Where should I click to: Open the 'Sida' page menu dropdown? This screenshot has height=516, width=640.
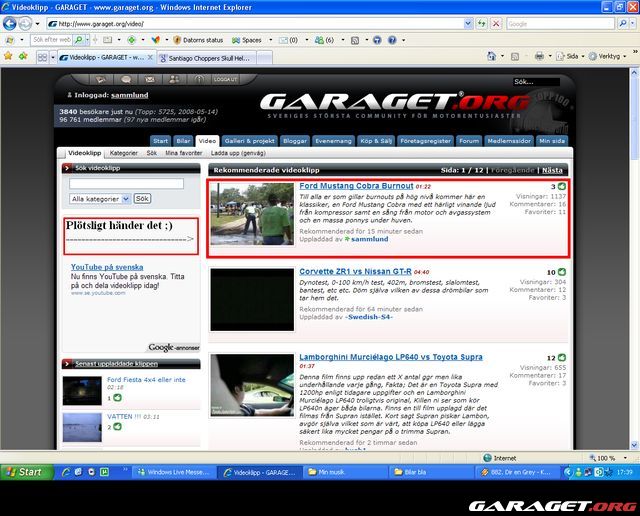click(x=570, y=56)
